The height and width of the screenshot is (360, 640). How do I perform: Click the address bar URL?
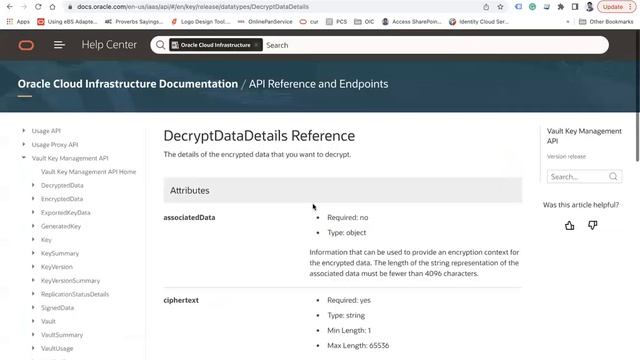click(193, 7)
